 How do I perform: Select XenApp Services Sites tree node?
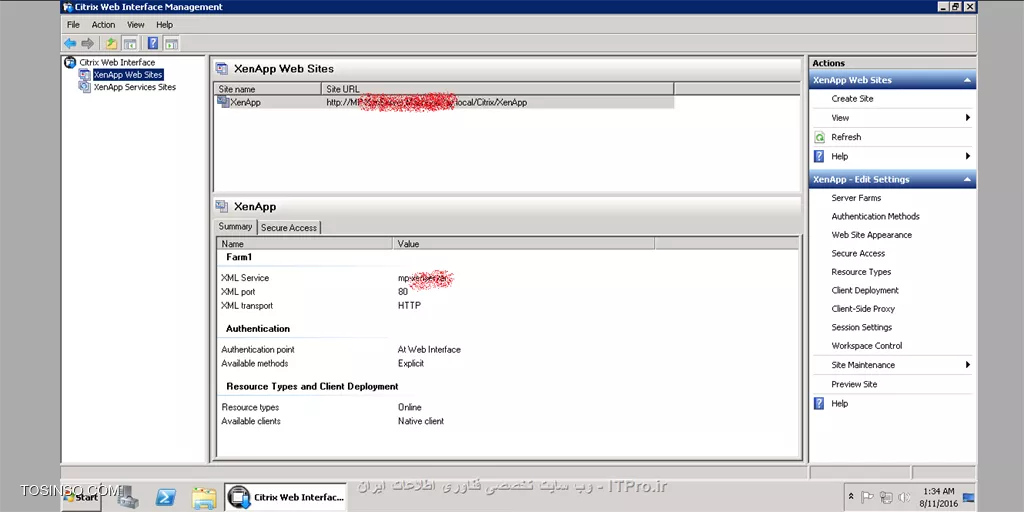click(x=135, y=87)
